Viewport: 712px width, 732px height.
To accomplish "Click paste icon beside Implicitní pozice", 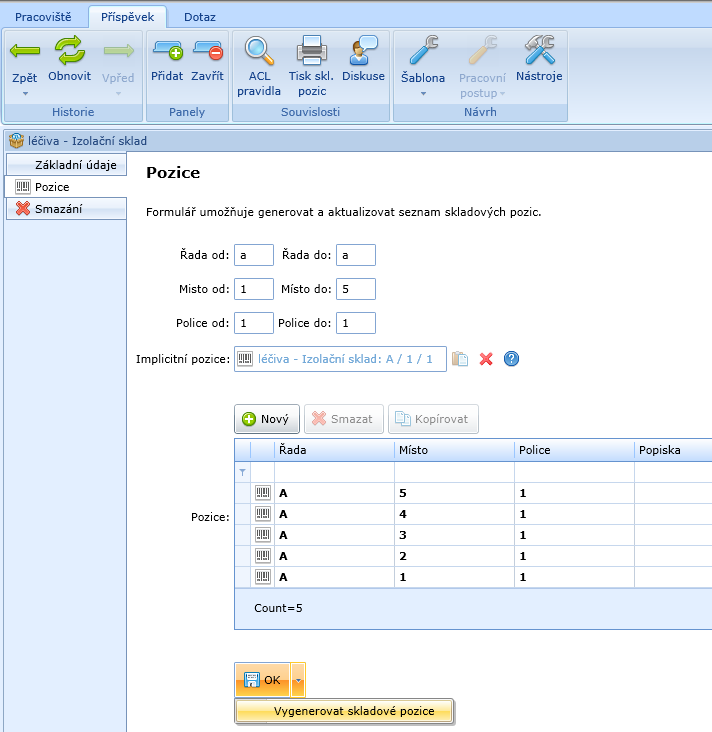I will pyautogui.click(x=460, y=359).
